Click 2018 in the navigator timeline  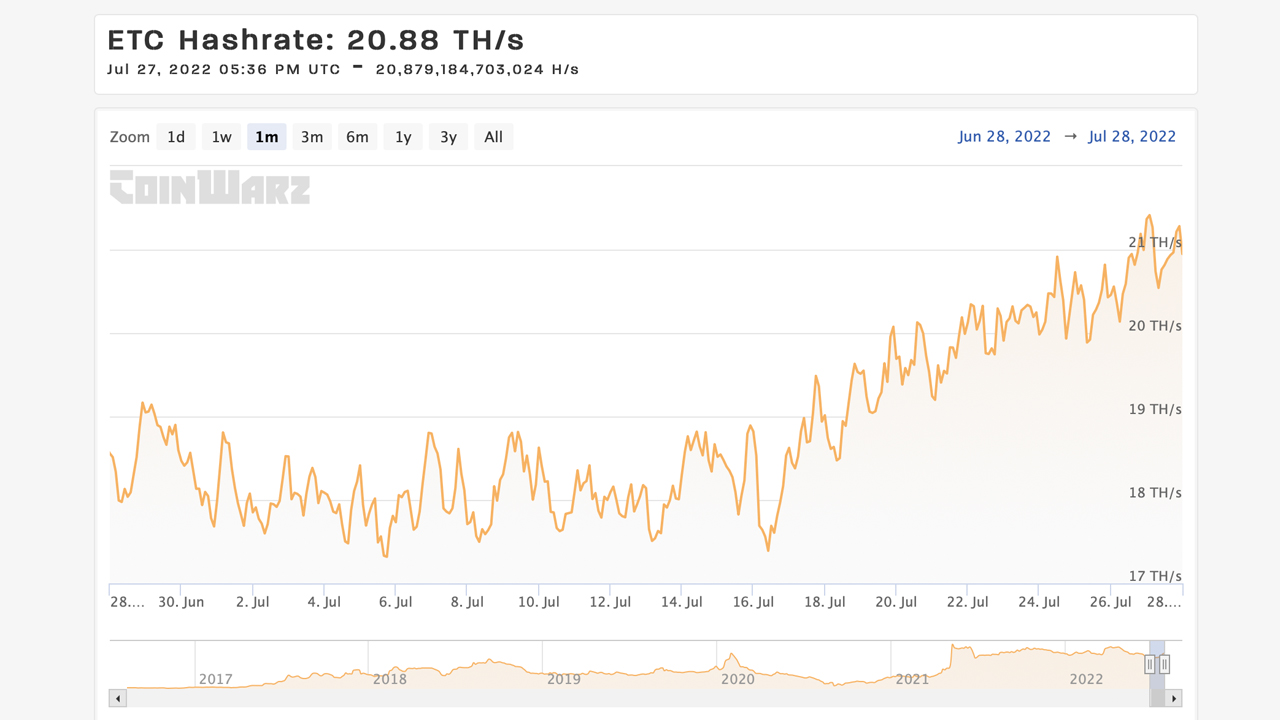click(x=390, y=679)
